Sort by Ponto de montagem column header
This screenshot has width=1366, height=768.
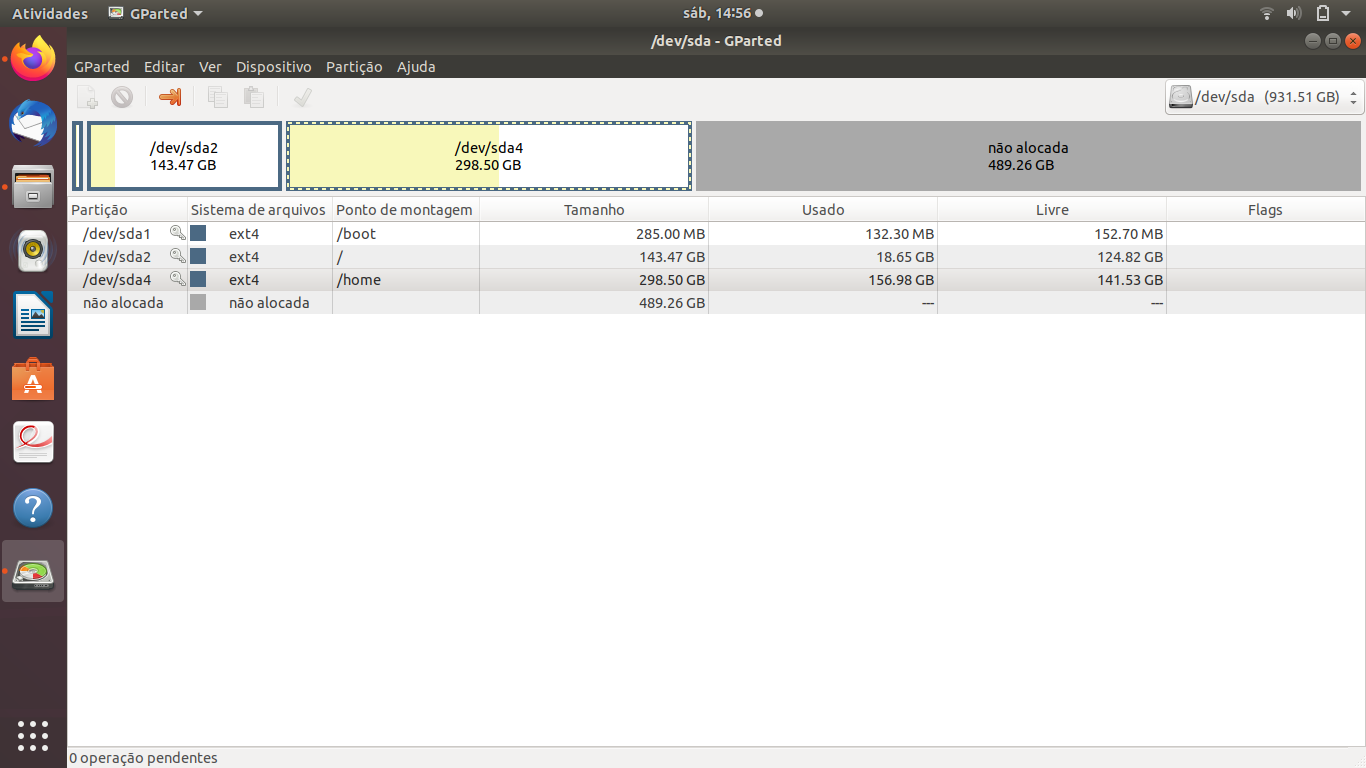[x=406, y=210]
